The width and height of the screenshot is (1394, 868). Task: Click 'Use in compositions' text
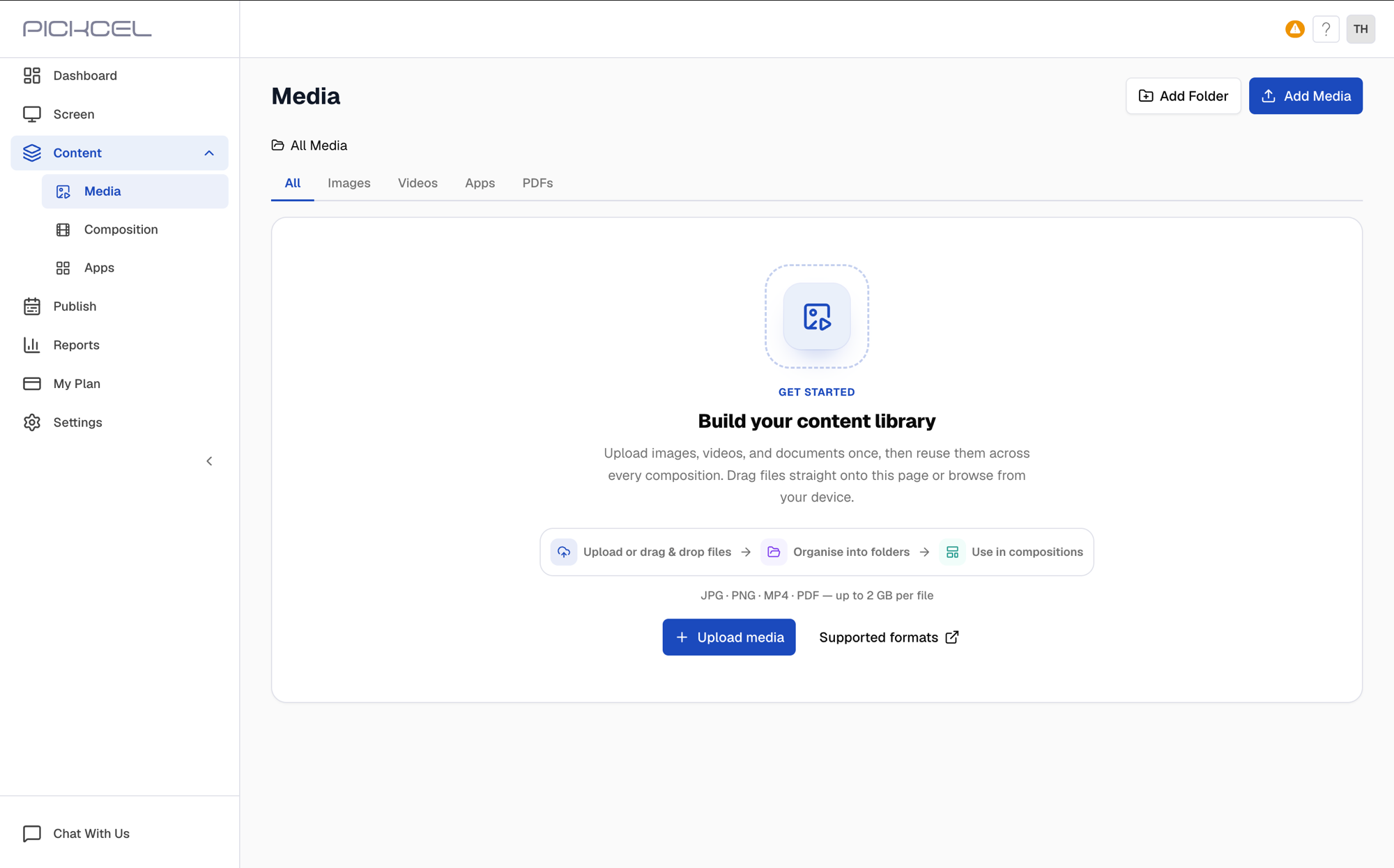[x=1027, y=552]
